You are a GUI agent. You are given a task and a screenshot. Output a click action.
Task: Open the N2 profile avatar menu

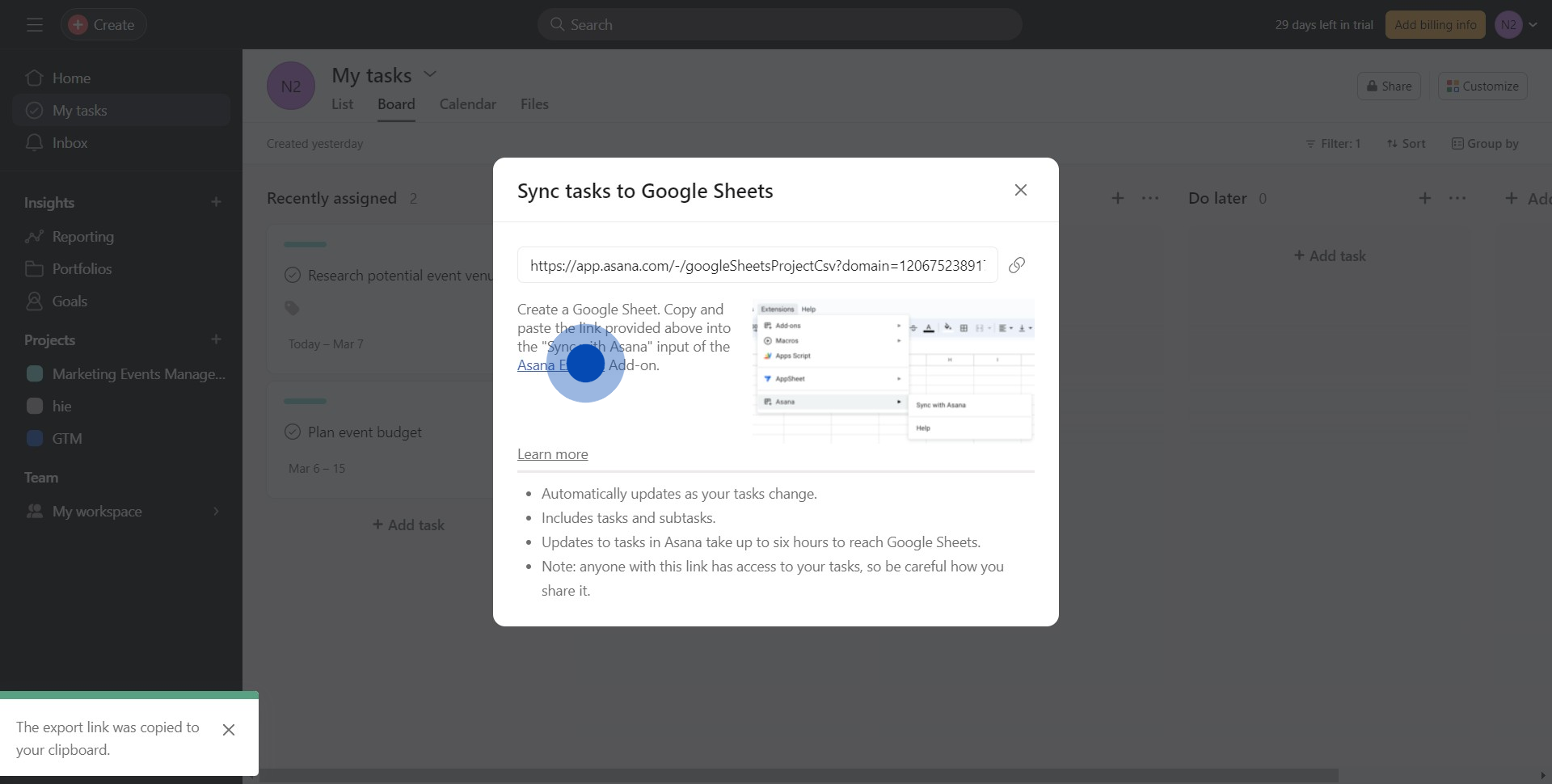(x=1508, y=25)
